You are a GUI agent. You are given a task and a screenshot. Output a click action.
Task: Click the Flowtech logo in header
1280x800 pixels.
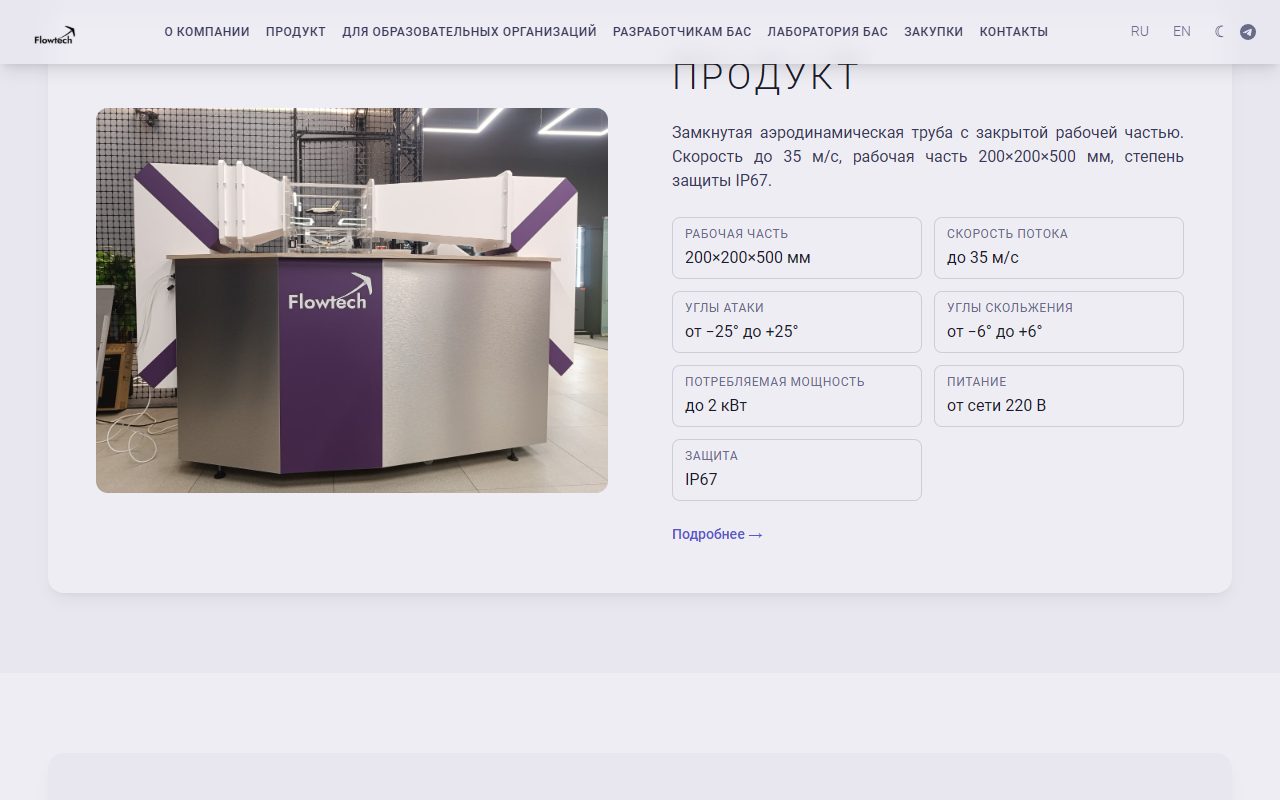coord(55,36)
